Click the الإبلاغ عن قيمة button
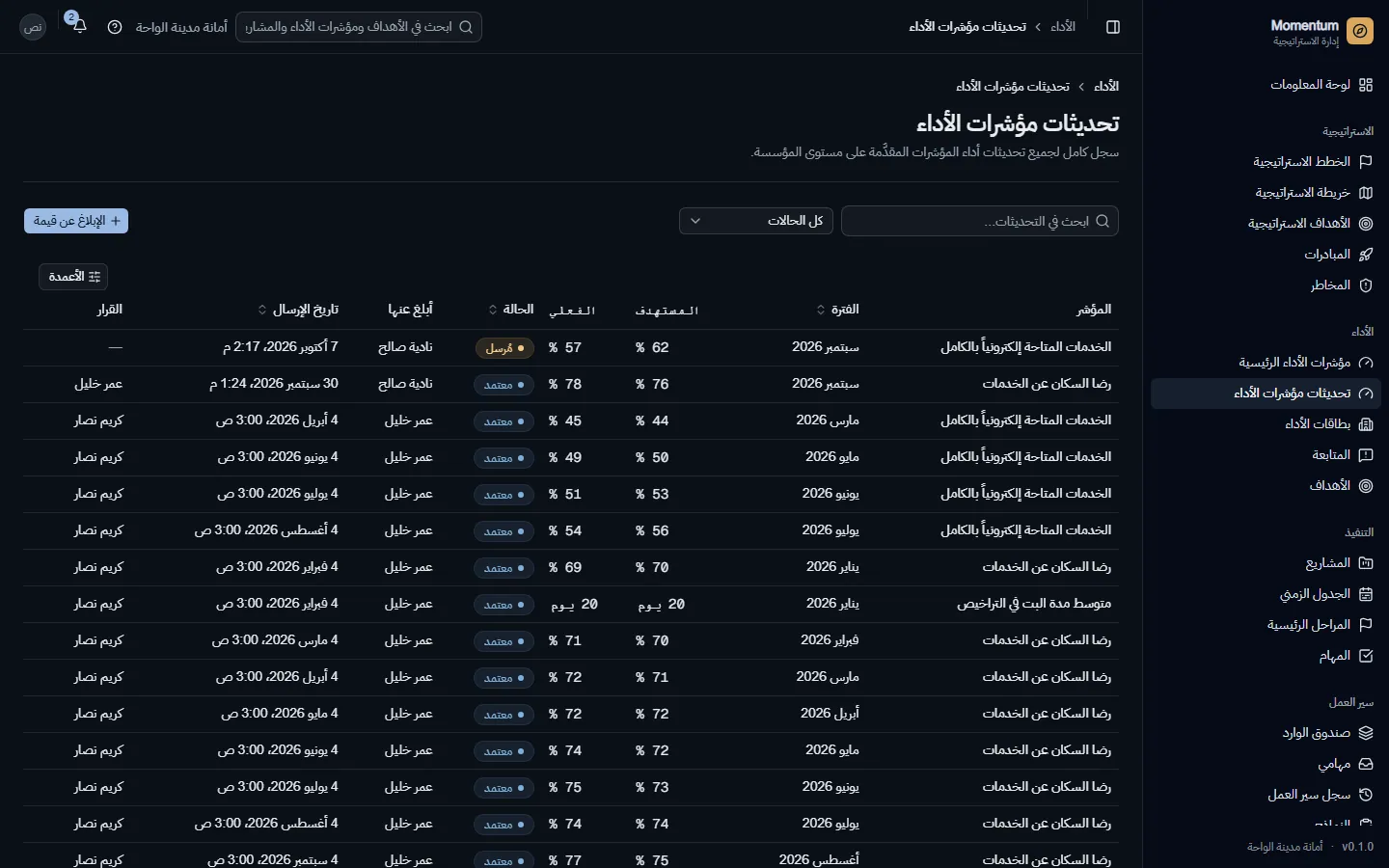 (76, 221)
